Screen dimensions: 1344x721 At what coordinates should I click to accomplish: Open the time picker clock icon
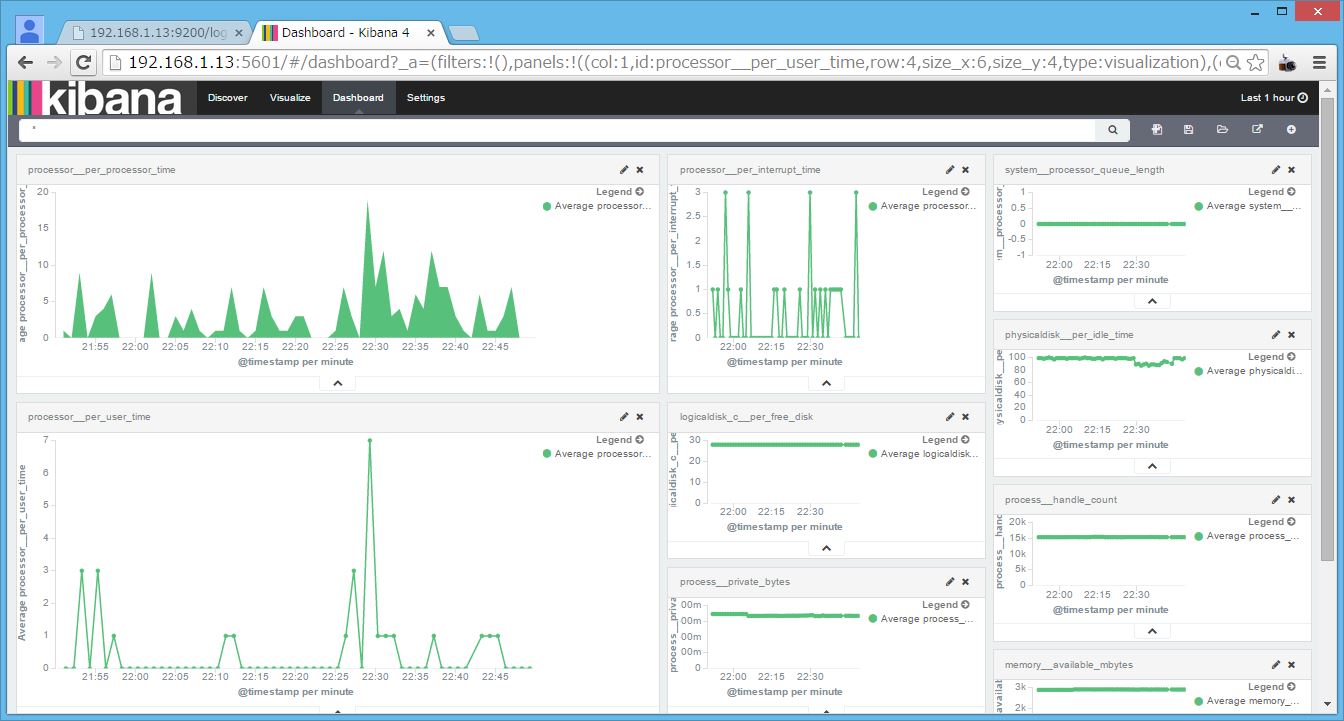[1305, 97]
